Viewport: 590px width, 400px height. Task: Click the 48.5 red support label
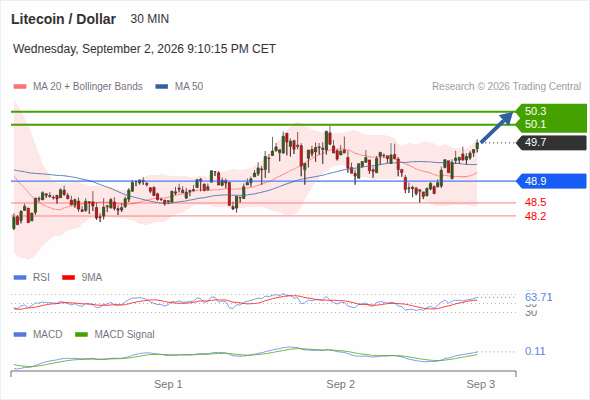535,202
